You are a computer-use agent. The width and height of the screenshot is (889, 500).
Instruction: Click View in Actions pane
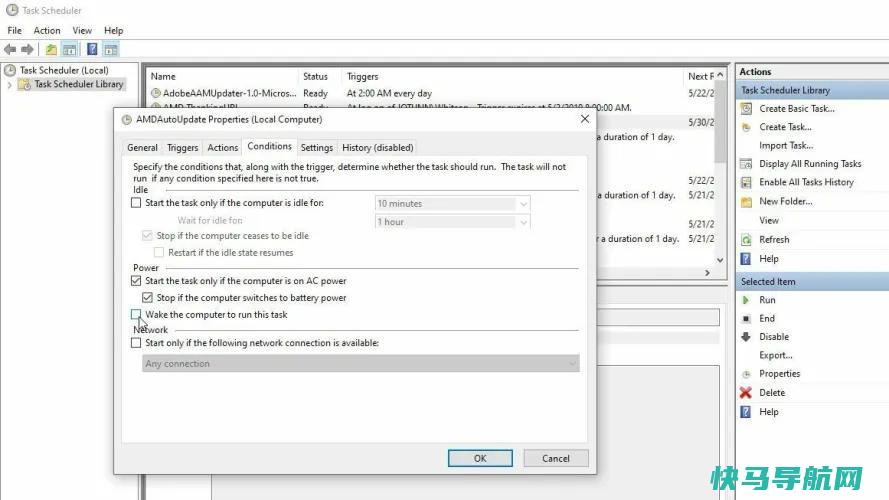[x=769, y=221]
